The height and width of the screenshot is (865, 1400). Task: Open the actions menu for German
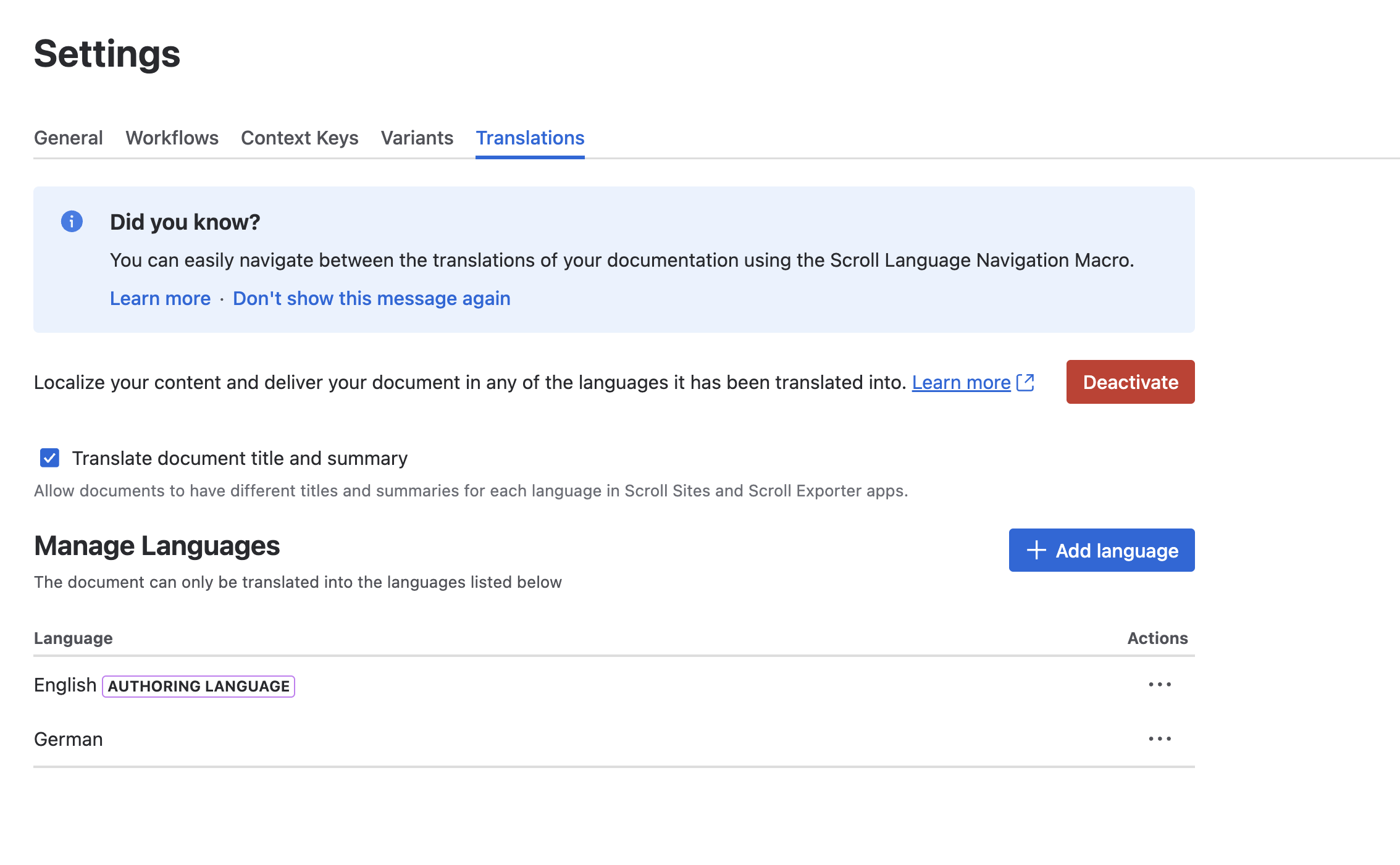[x=1160, y=738]
